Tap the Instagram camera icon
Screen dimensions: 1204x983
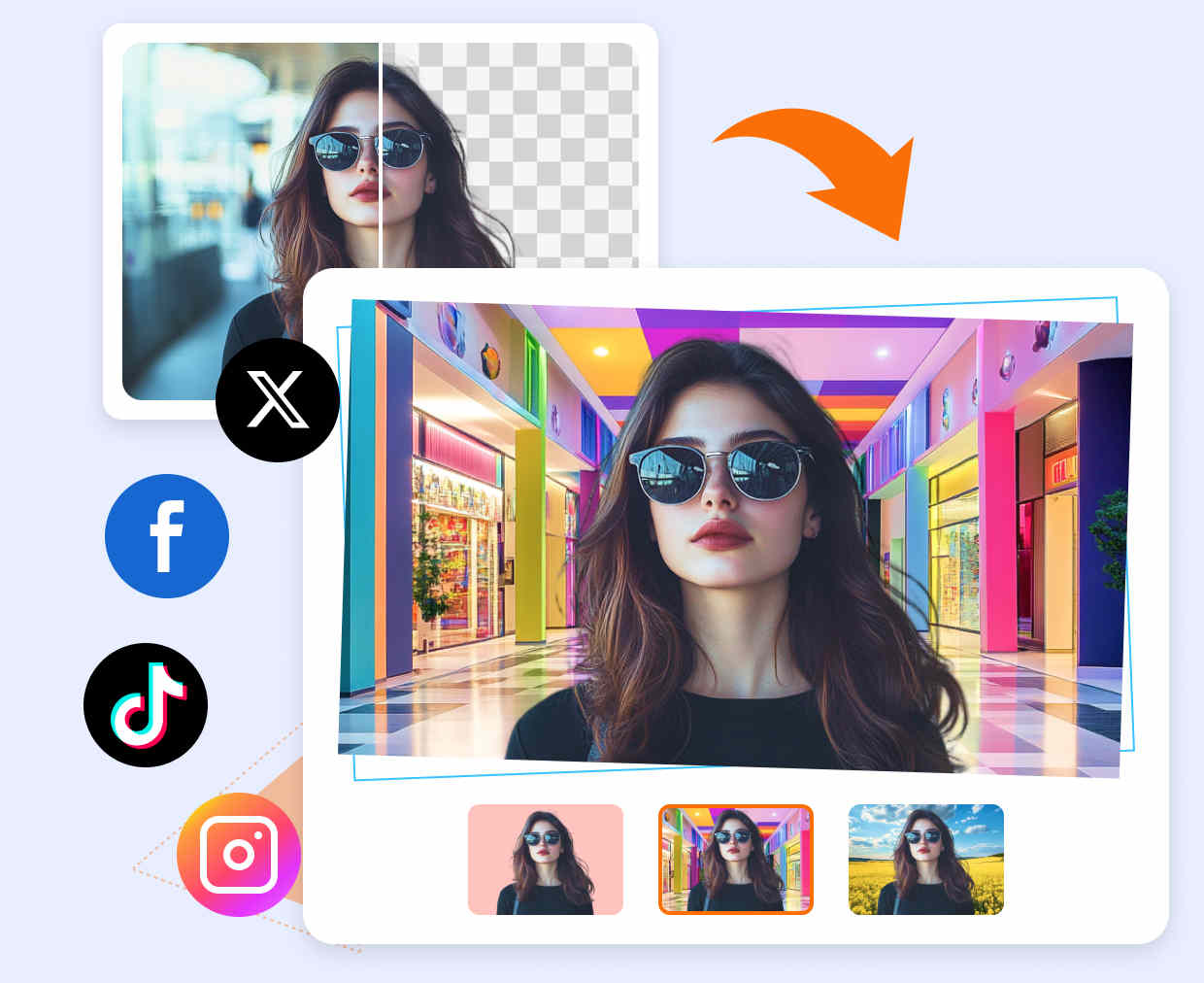coord(239,855)
